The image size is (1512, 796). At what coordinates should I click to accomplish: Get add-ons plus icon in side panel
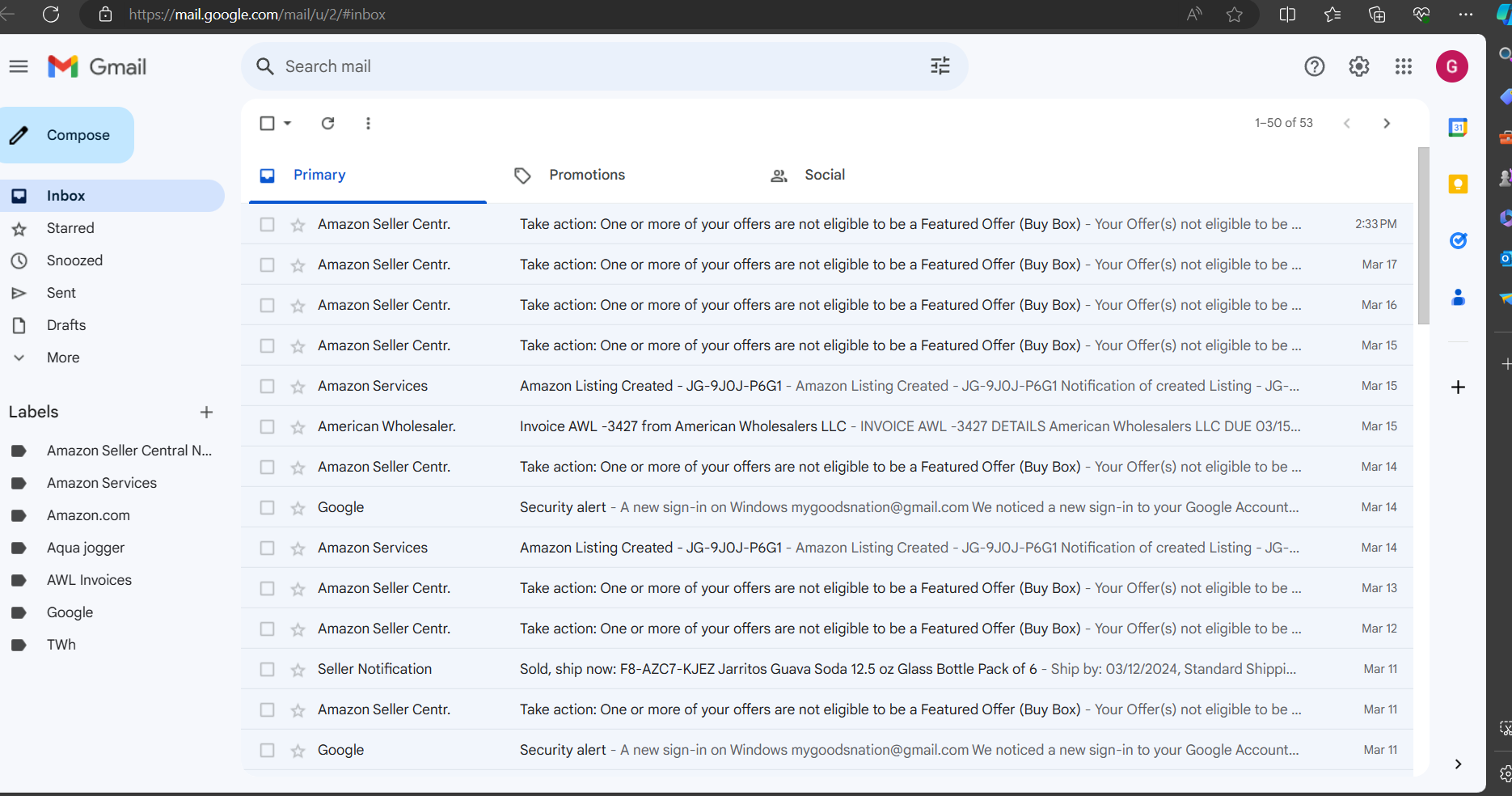click(1458, 387)
